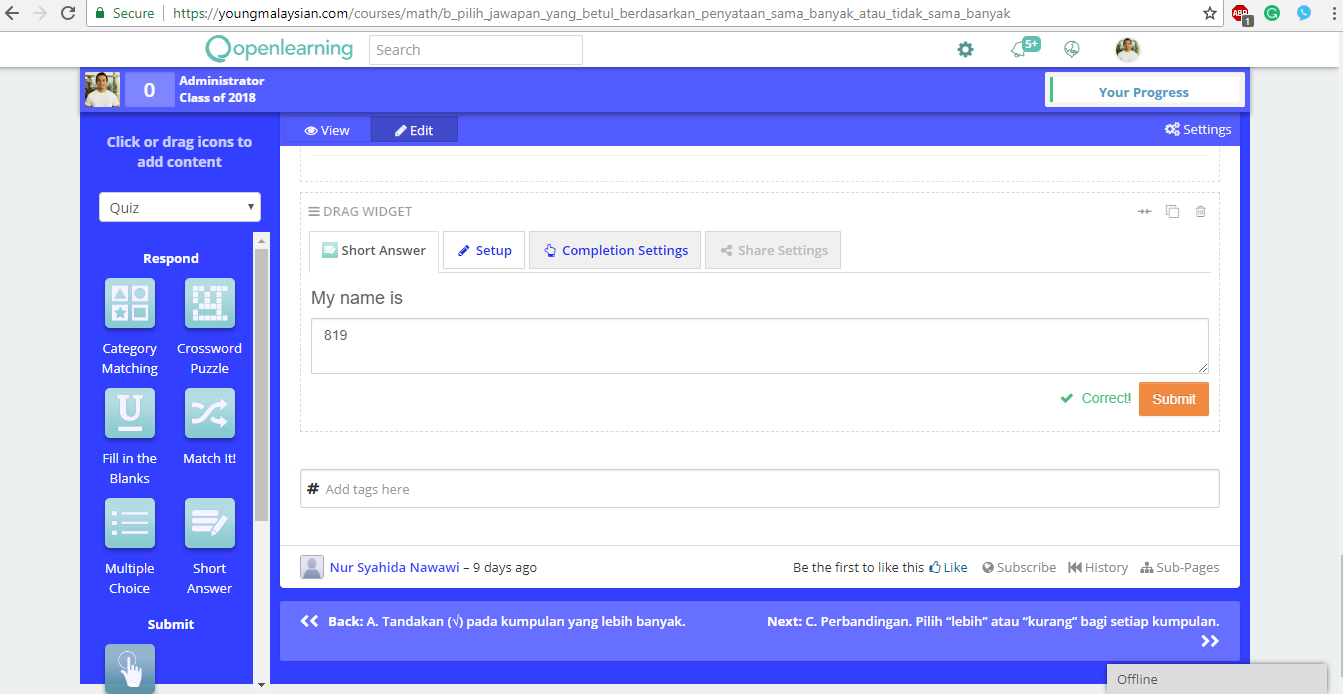Image resolution: width=1343 pixels, height=694 pixels.
Task: Switch to the Setup tab
Action: tap(484, 250)
